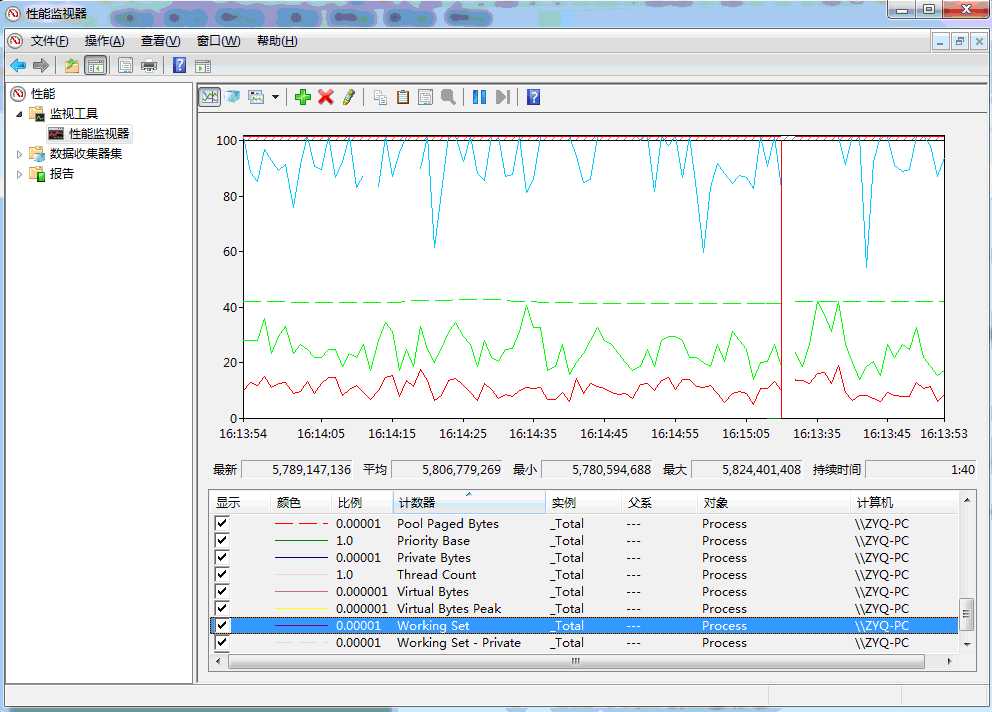This screenshot has width=992, height=712.
Task: Click Priority Base green color line
Action: coord(301,540)
